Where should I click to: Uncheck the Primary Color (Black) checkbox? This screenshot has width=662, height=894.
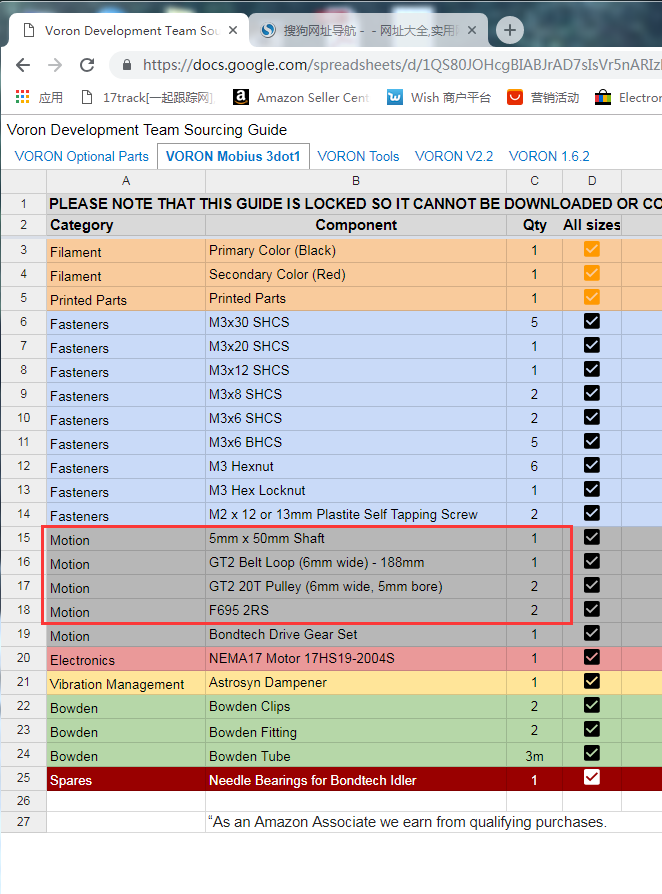[x=591, y=249]
